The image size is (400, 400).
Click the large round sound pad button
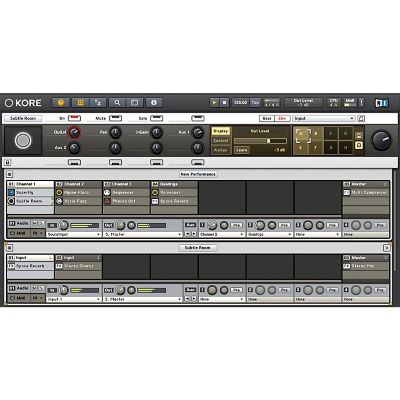pyautogui.click(x=23, y=140)
